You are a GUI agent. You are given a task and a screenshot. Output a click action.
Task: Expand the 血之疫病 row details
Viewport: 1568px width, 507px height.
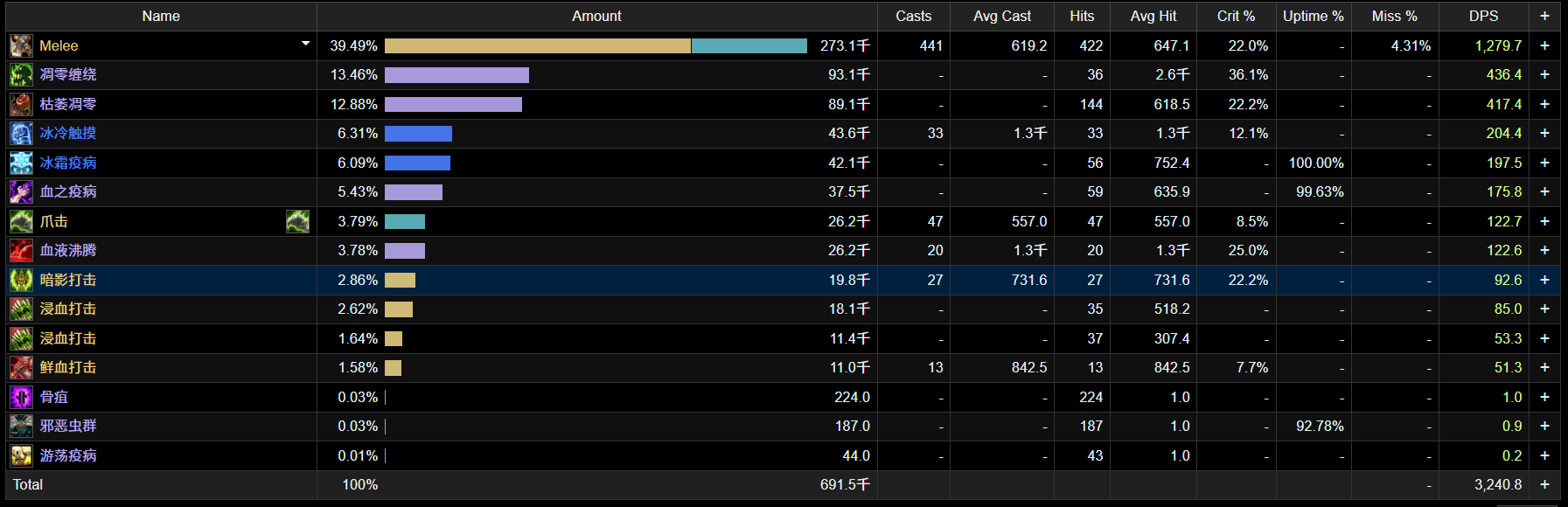click(x=1544, y=191)
